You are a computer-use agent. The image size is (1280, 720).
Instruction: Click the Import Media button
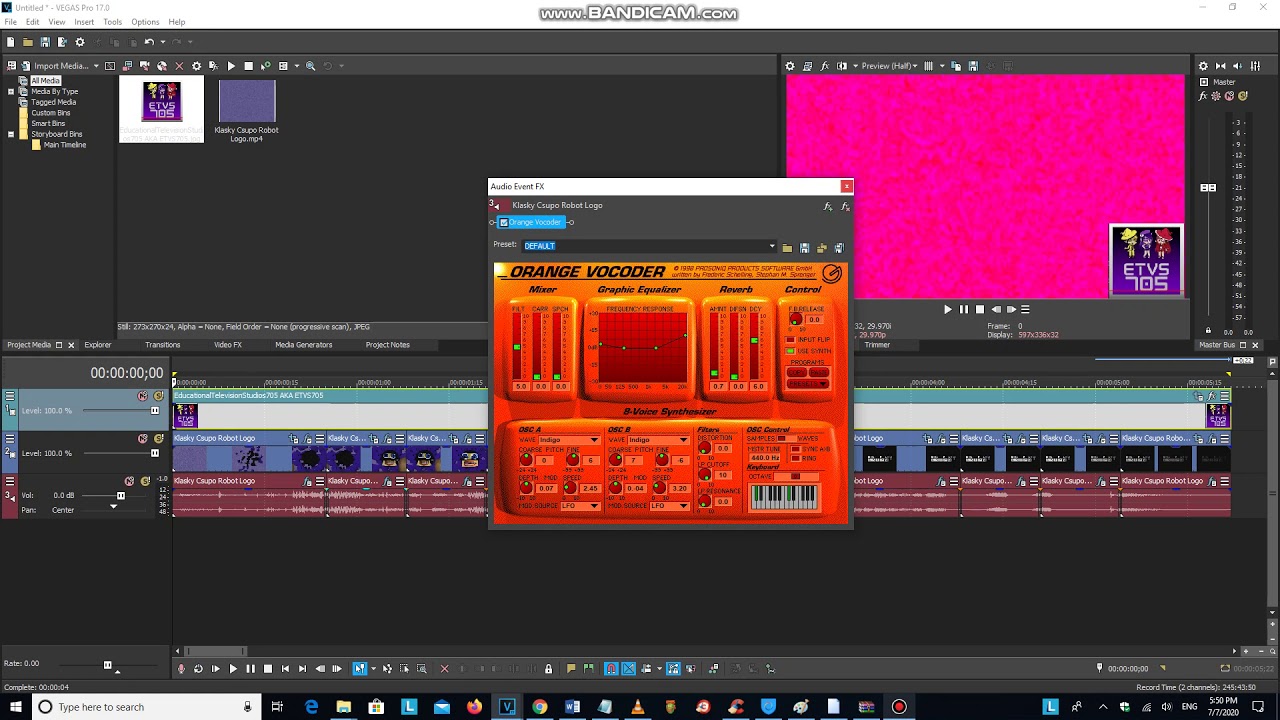pyautogui.click(x=54, y=66)
